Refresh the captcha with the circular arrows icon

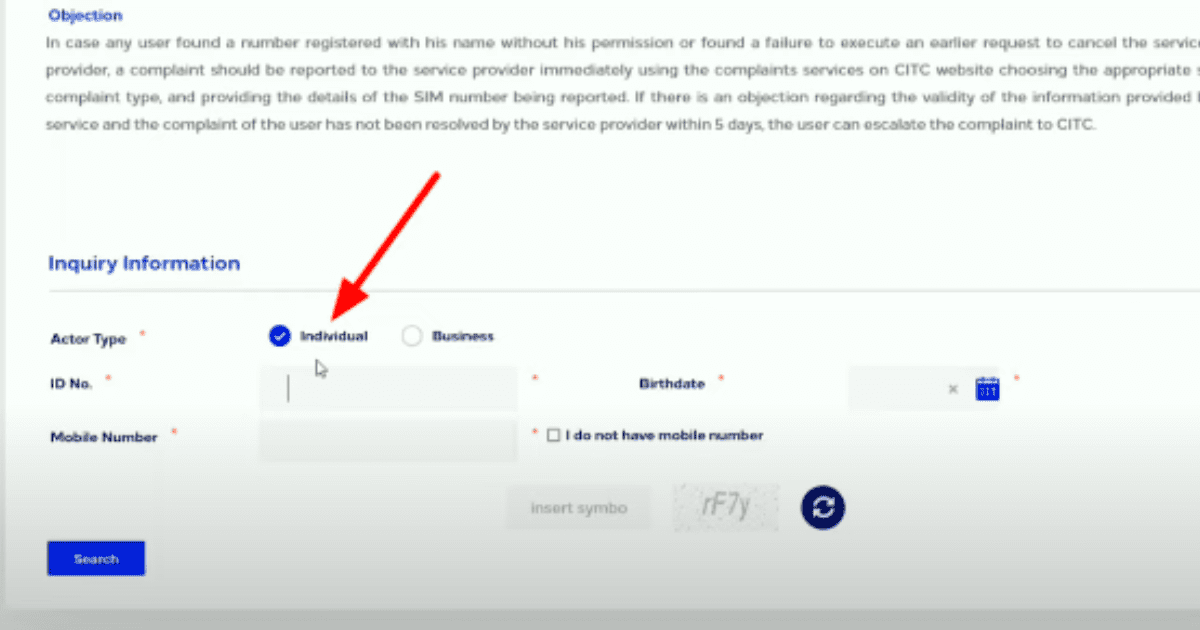[822, 507]
